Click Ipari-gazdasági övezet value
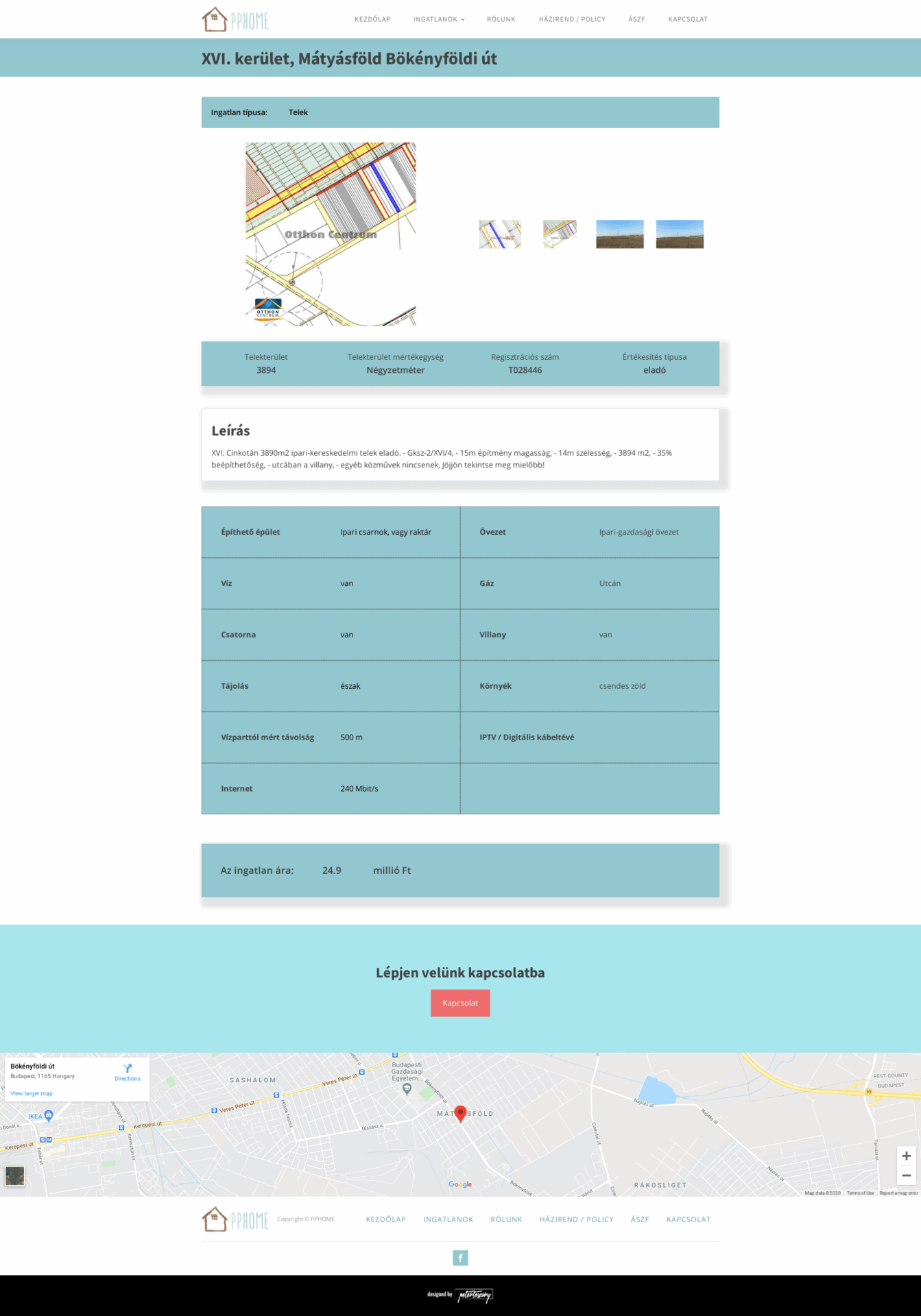 (x=639, y=532)
